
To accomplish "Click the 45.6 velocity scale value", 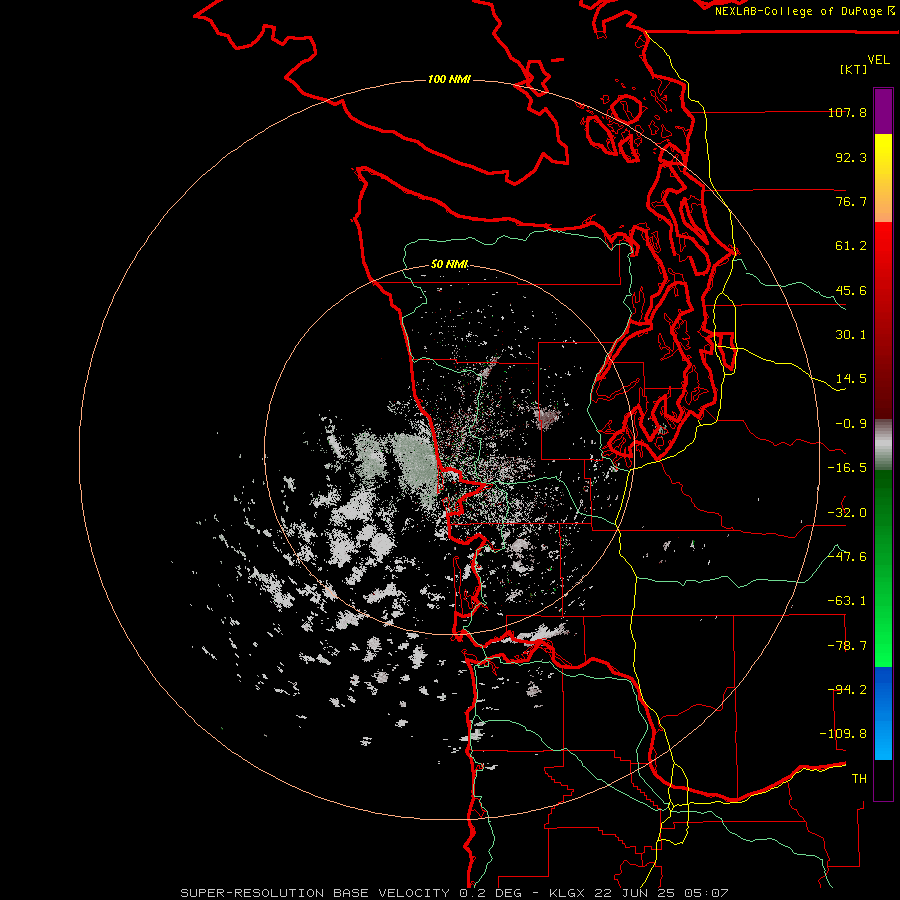I will (x=851, y=290).
